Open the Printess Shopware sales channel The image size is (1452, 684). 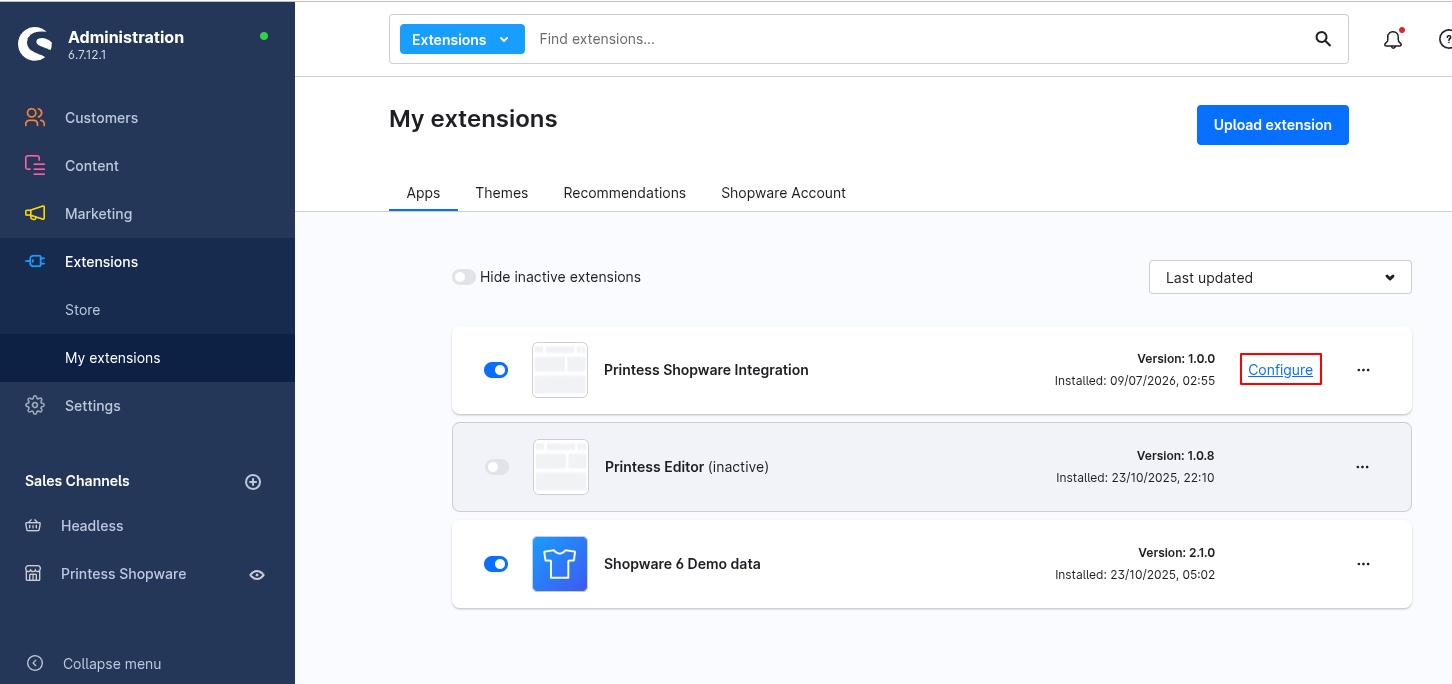tap(123, 574)
